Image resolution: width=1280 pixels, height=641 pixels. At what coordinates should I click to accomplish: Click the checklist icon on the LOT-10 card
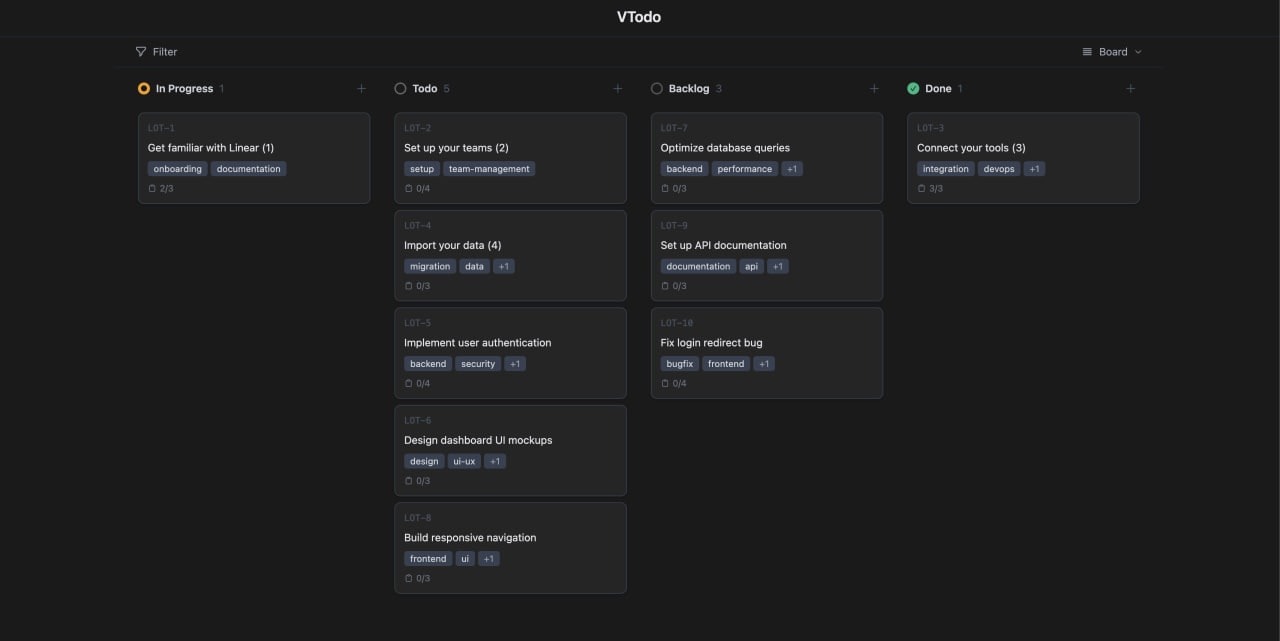coord(664,383)
